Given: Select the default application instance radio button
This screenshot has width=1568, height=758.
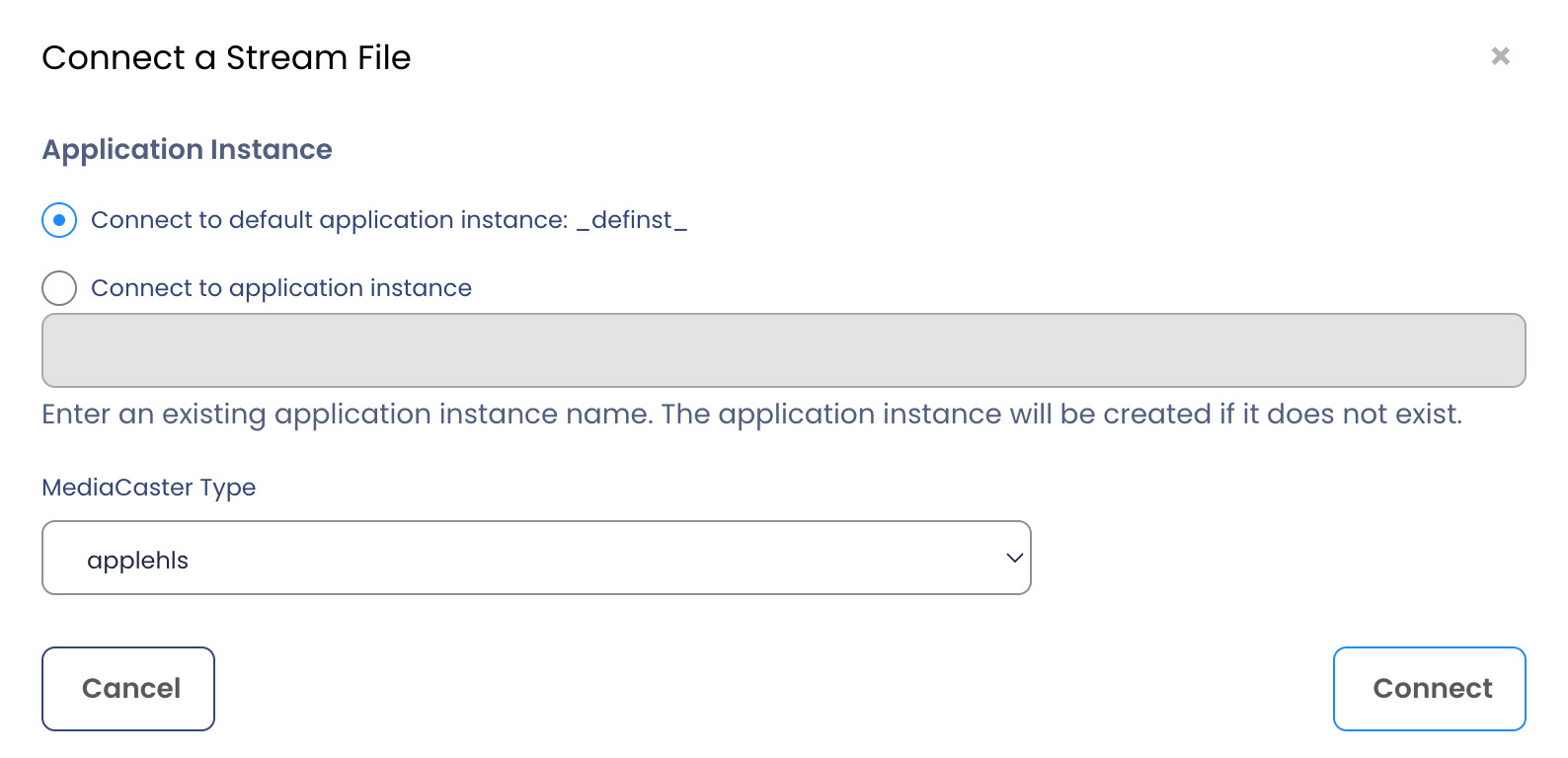Looking at the screenshot, I should click(59, 220).
